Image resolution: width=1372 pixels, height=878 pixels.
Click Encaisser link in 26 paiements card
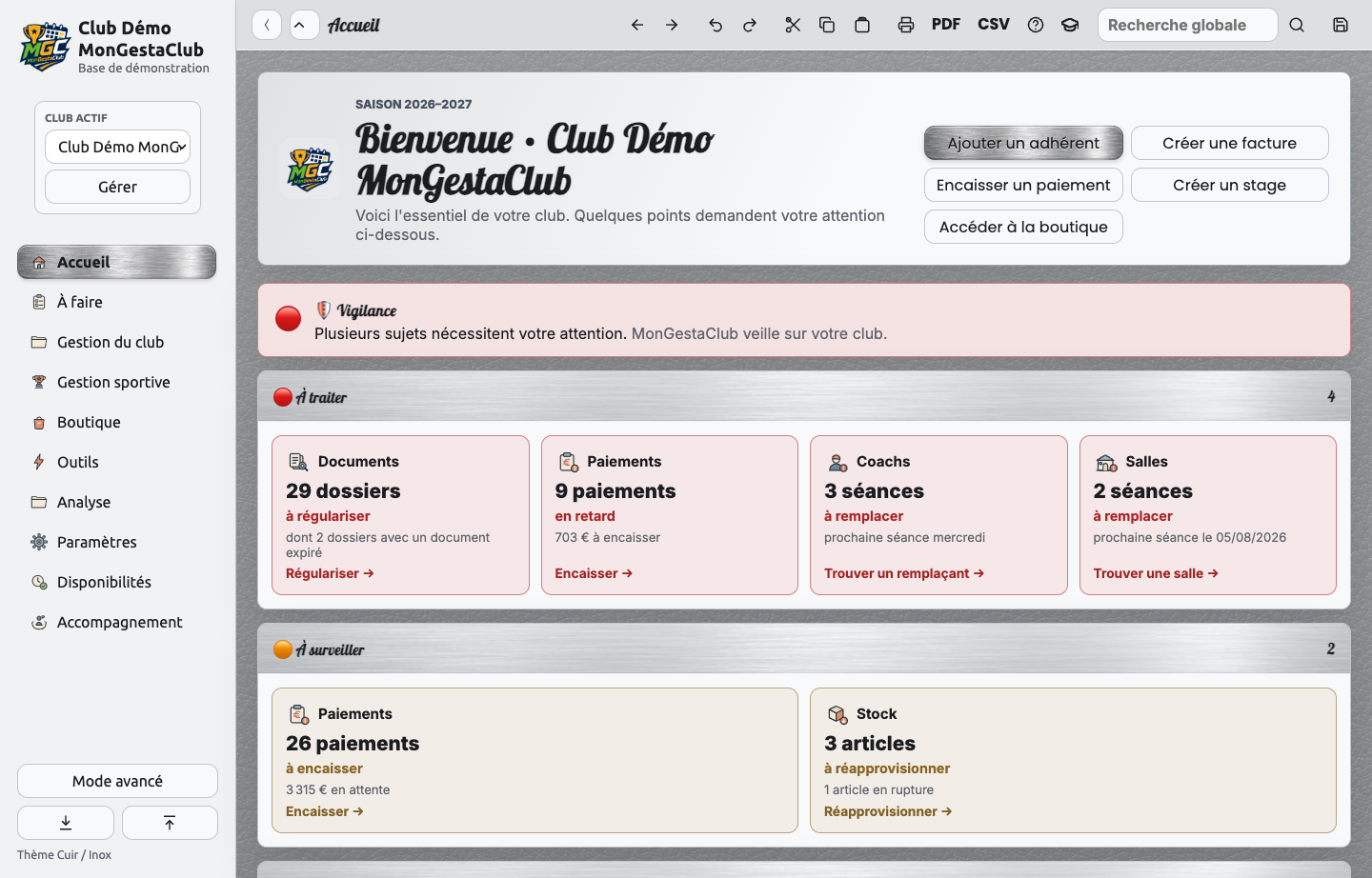point(325,811)
